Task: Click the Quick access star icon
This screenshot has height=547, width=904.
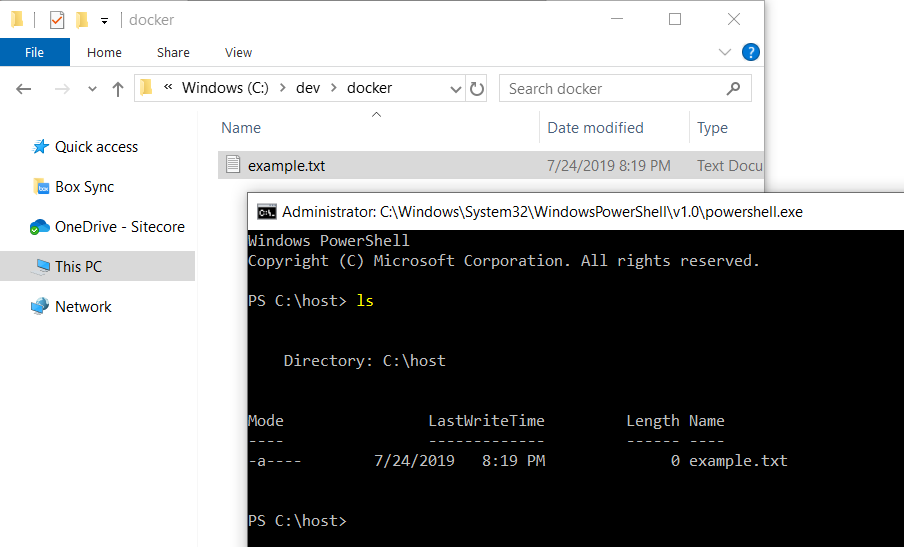Action: 40,146
